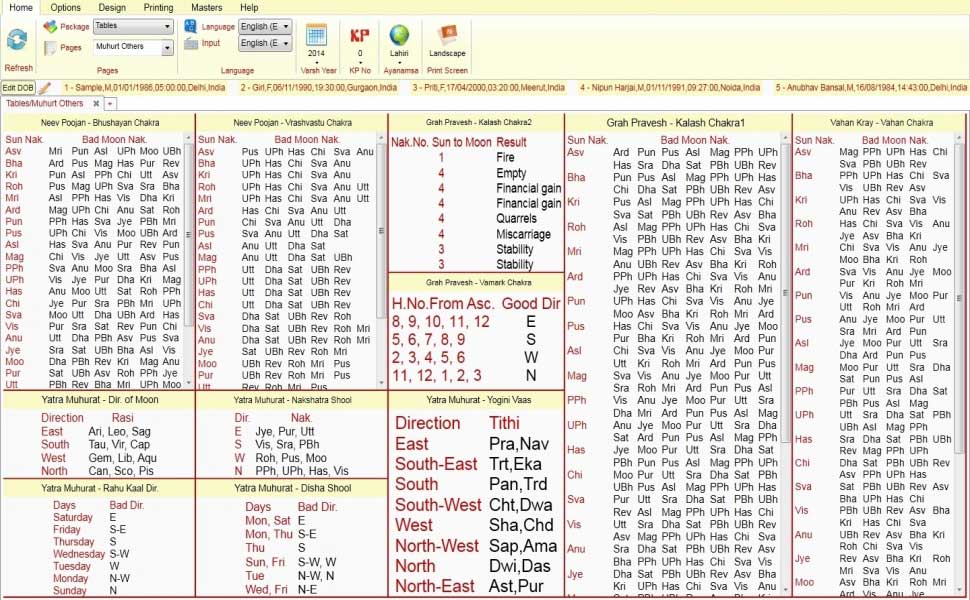
Task: Click 'Mon, Sat' in Disha Shool
Action: pos(268,521)
